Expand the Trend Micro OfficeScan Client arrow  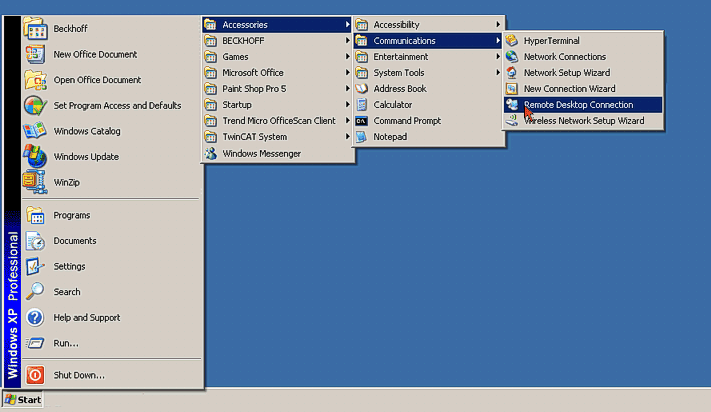(347, 121)
